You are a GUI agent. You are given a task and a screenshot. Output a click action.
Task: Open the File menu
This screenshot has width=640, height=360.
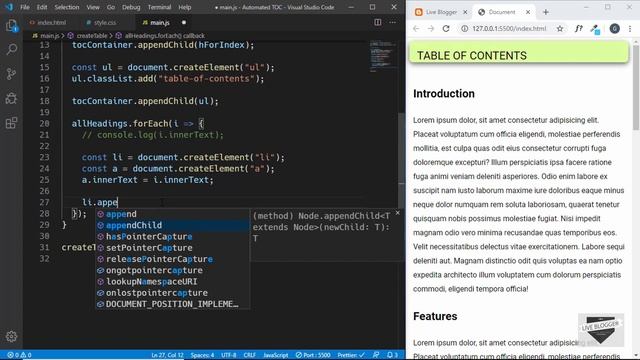pyautogui.click(x=25, y=7)
